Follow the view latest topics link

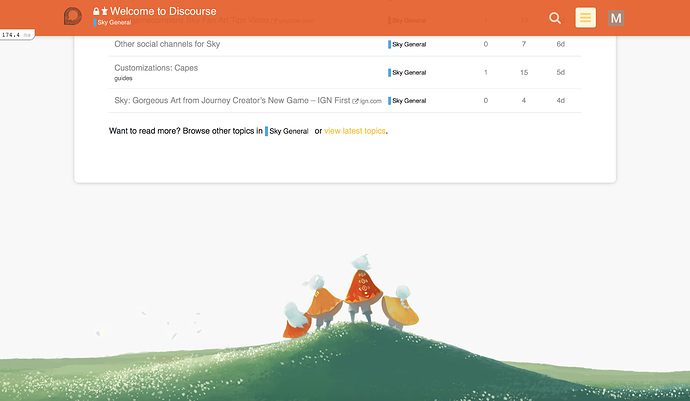355,131
